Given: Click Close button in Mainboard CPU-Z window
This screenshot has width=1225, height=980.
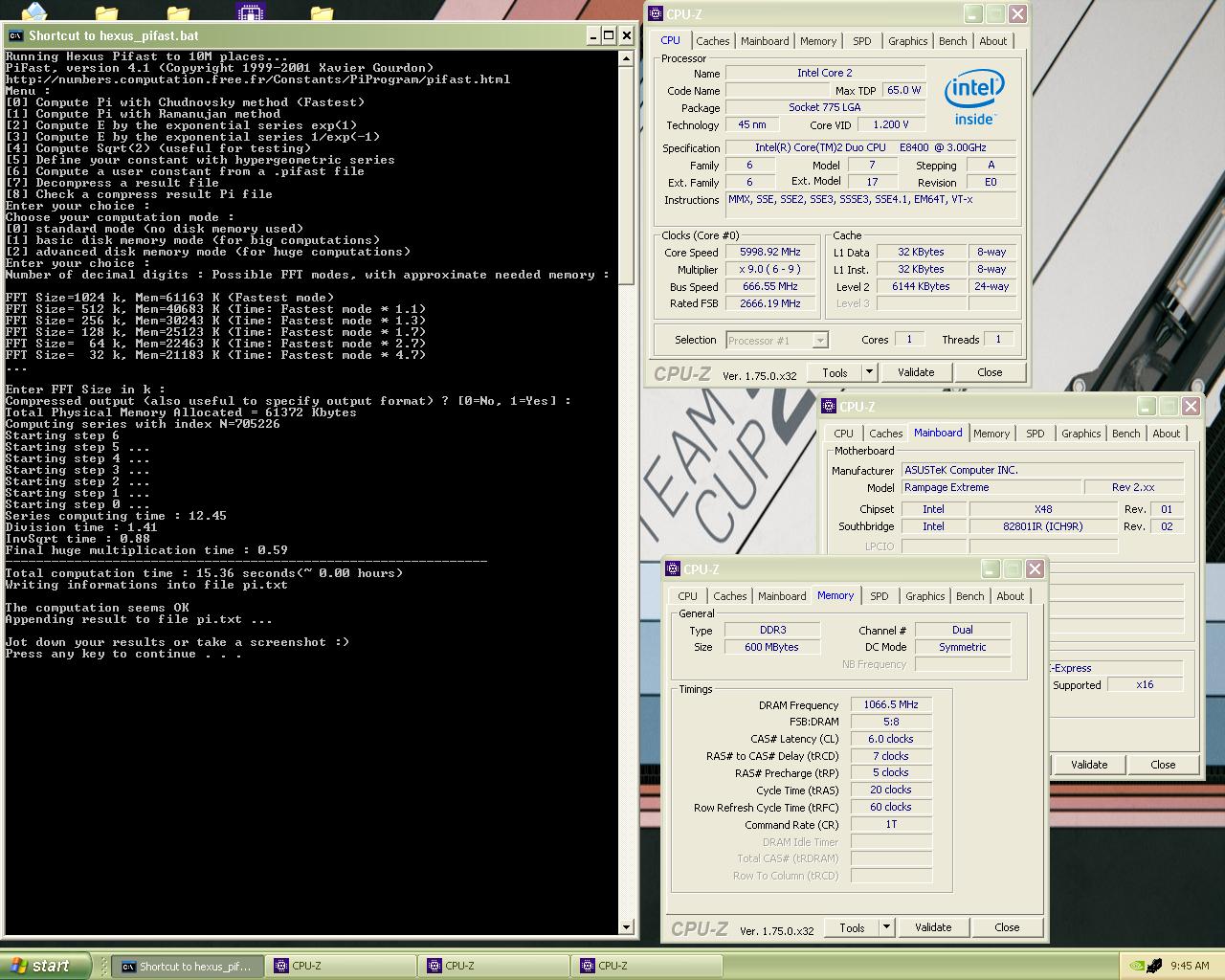Looking at the screenshot, I should (x=1163, y=765).
